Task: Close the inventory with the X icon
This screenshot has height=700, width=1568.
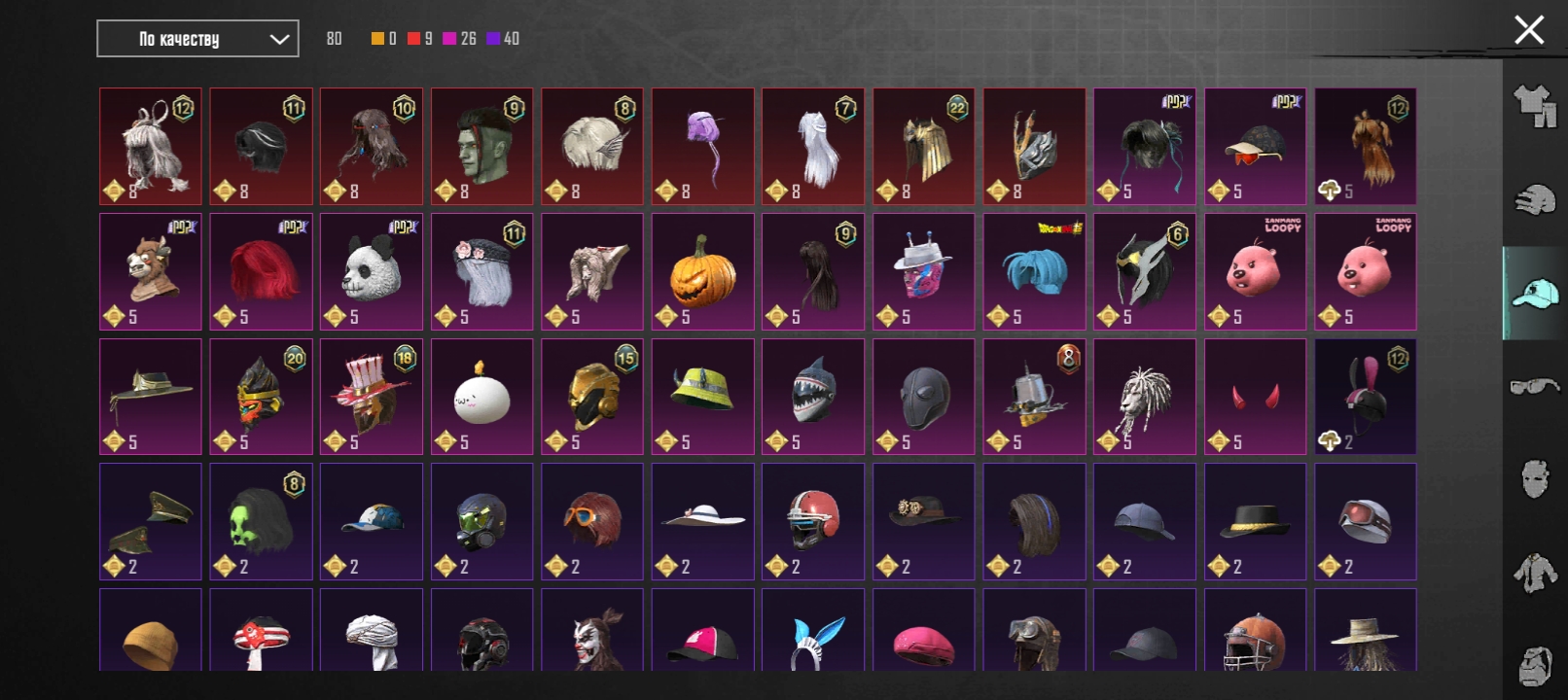Action: pyautogui.click(x=1529, y=30)
